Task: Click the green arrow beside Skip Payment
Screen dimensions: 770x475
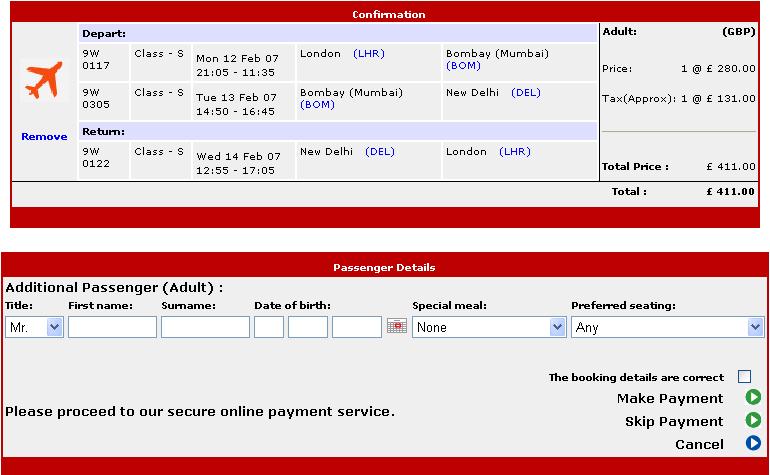Action: (x=753, y=421)
